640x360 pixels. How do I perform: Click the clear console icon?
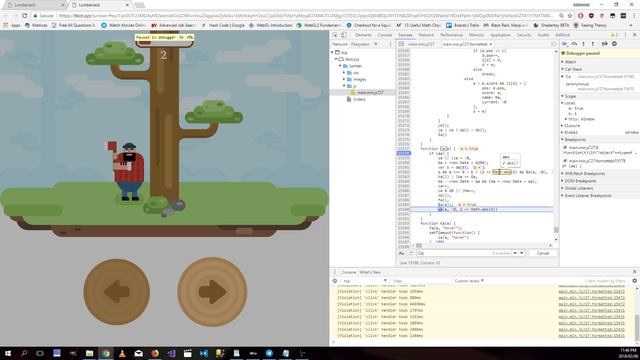[335, 281]
